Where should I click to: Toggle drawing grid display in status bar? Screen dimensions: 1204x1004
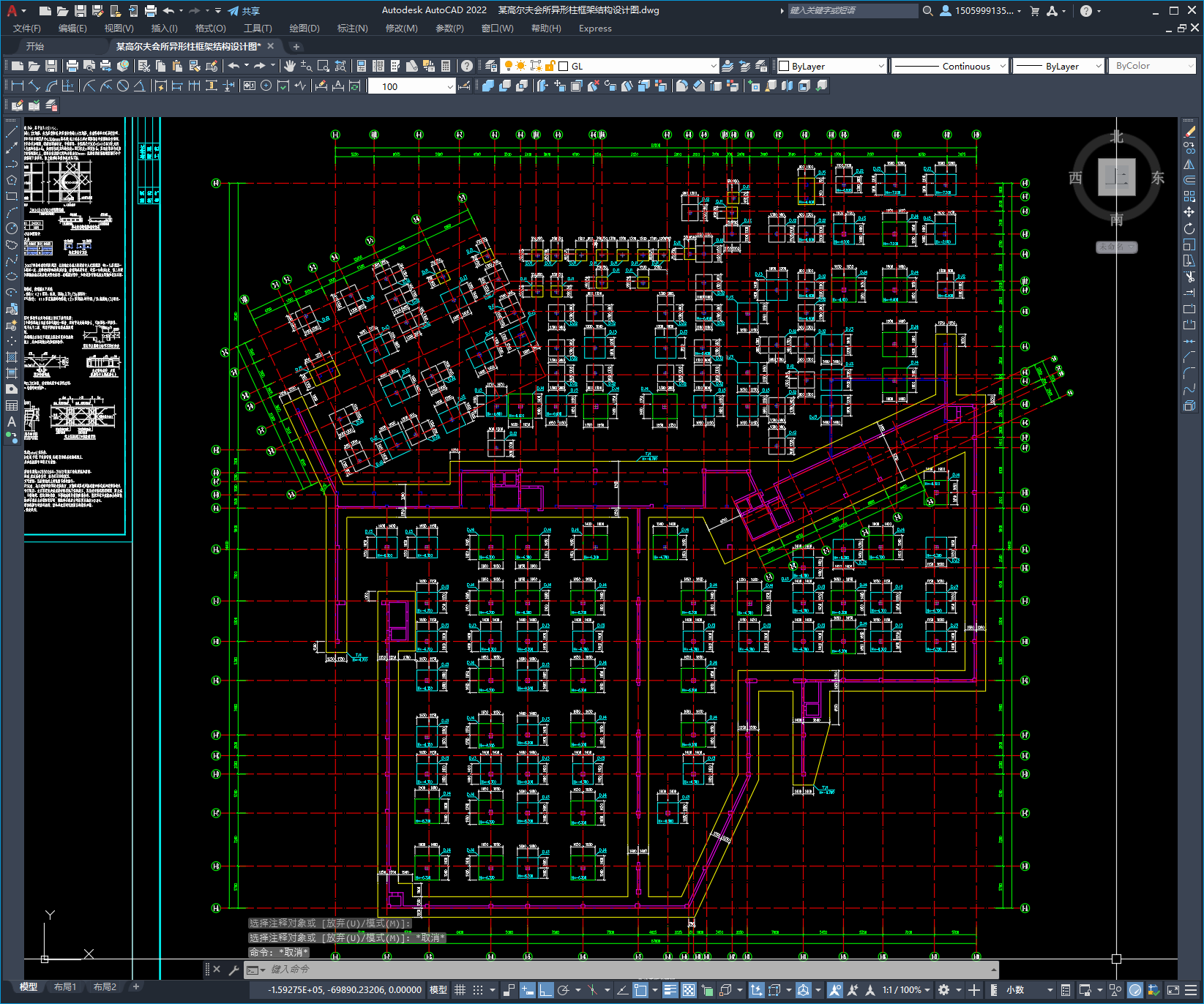(x=460, y=989)
